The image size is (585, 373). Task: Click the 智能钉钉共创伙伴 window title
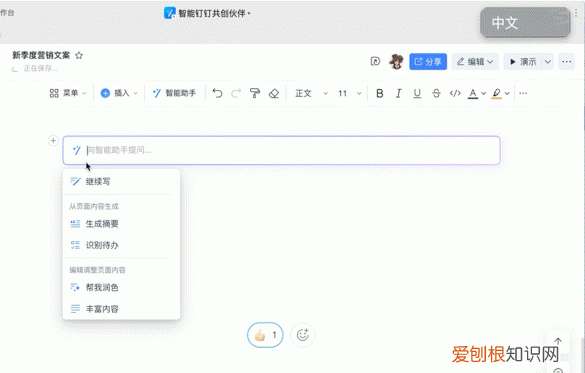pyautogui.click(x=212, y=13)
